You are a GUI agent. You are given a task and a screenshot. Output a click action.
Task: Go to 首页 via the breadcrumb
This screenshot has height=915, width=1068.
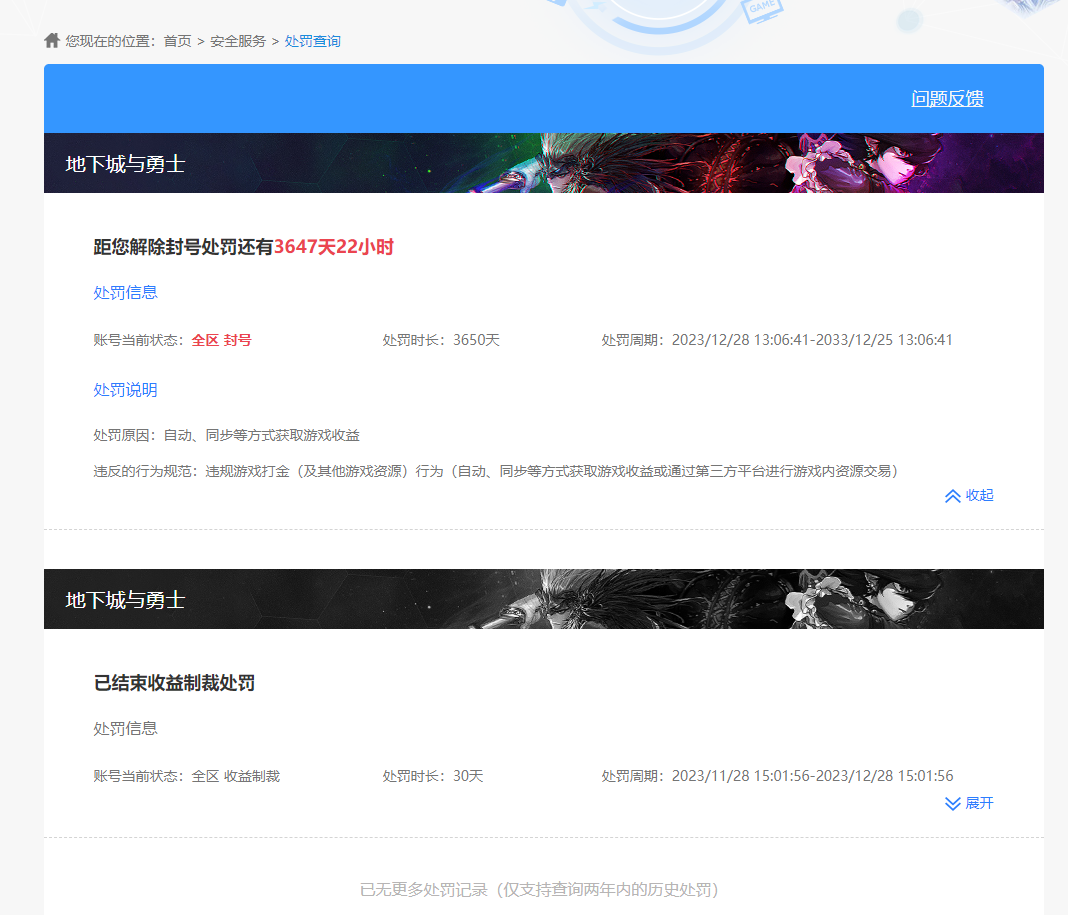click(177, 41)
